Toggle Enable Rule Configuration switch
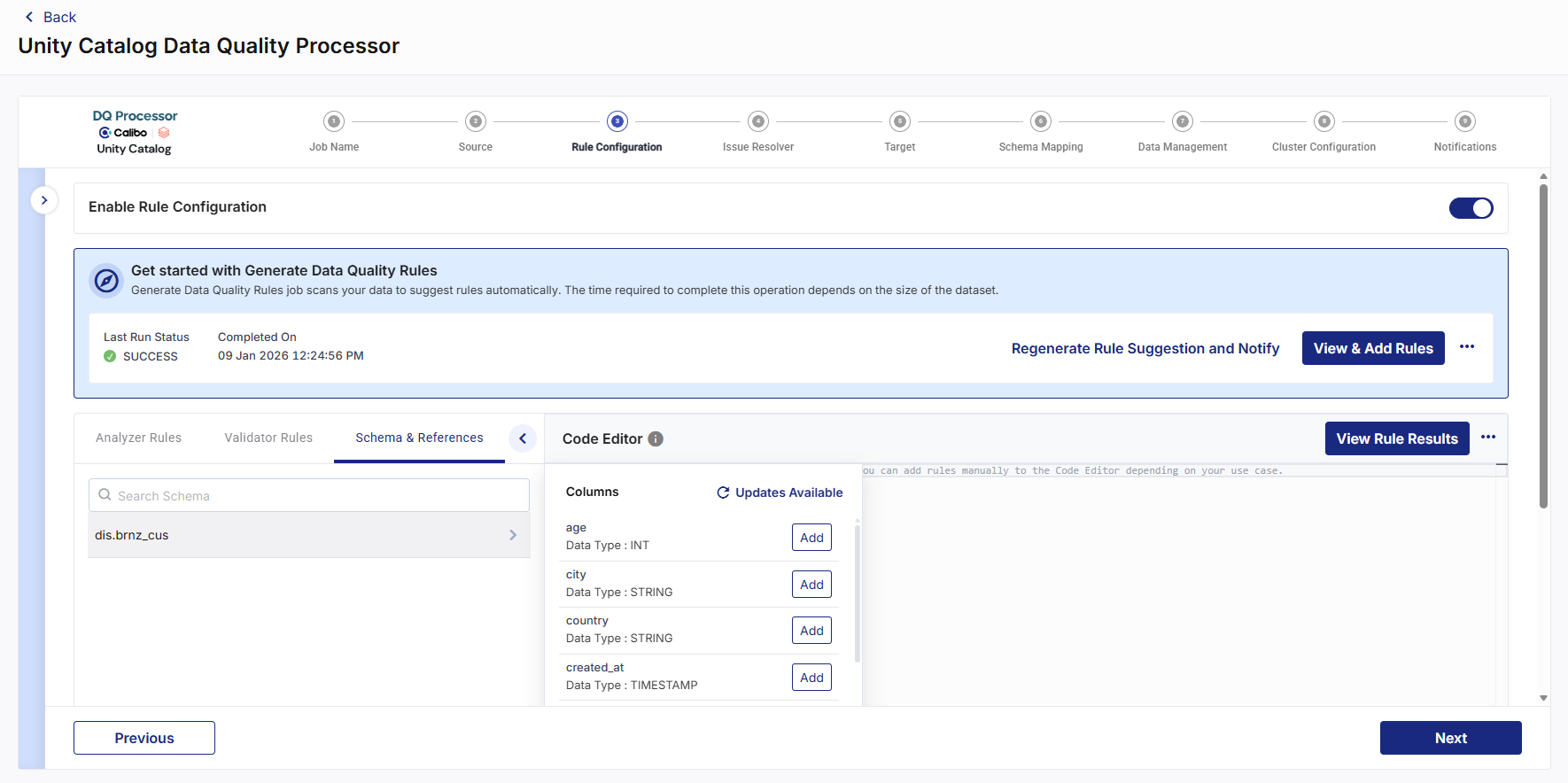This screenshot has width=1568, height=783. pyautogui.click(x=1471, y=208)
